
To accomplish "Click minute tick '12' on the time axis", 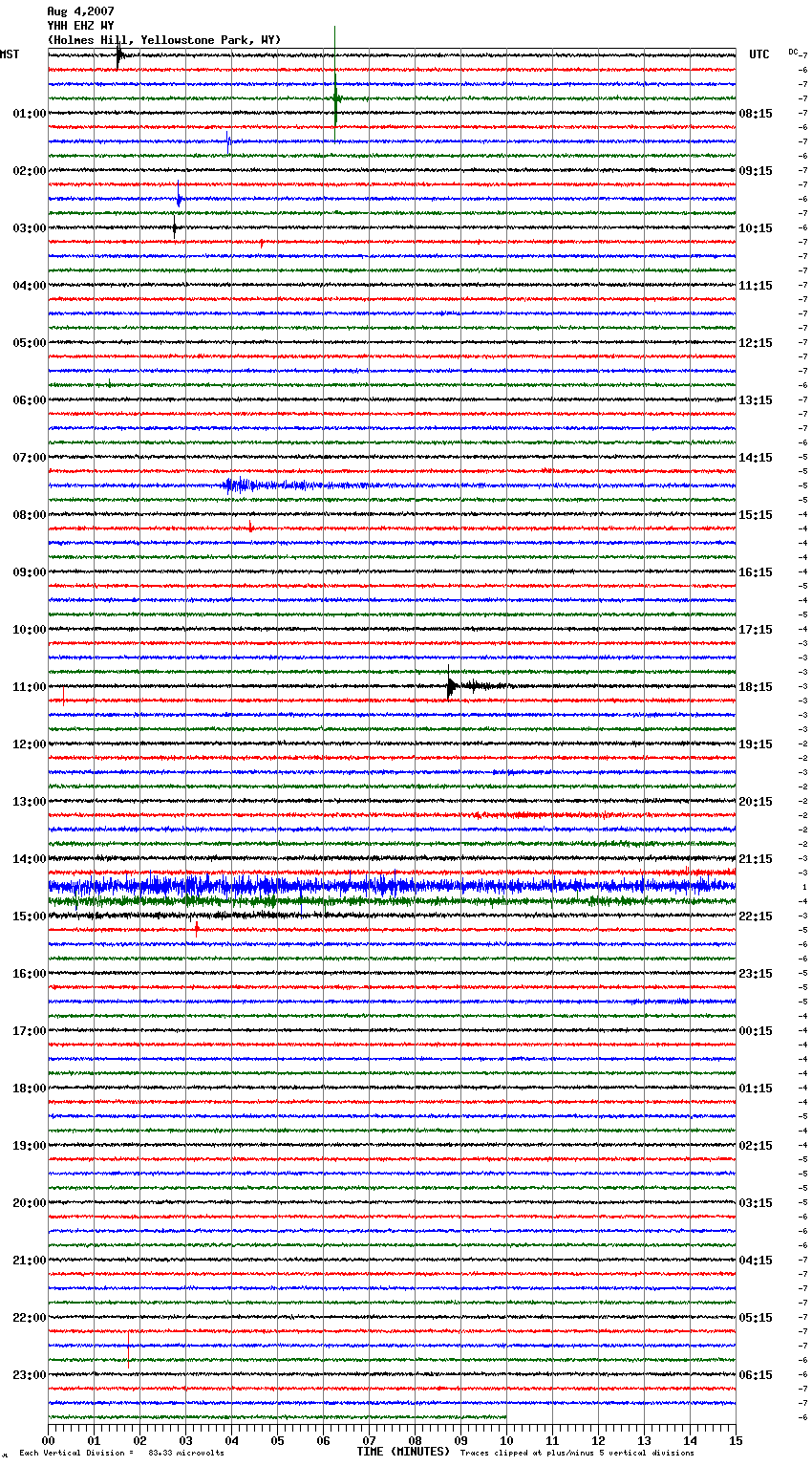I will pyautogui.click(x=598, y=1440).
